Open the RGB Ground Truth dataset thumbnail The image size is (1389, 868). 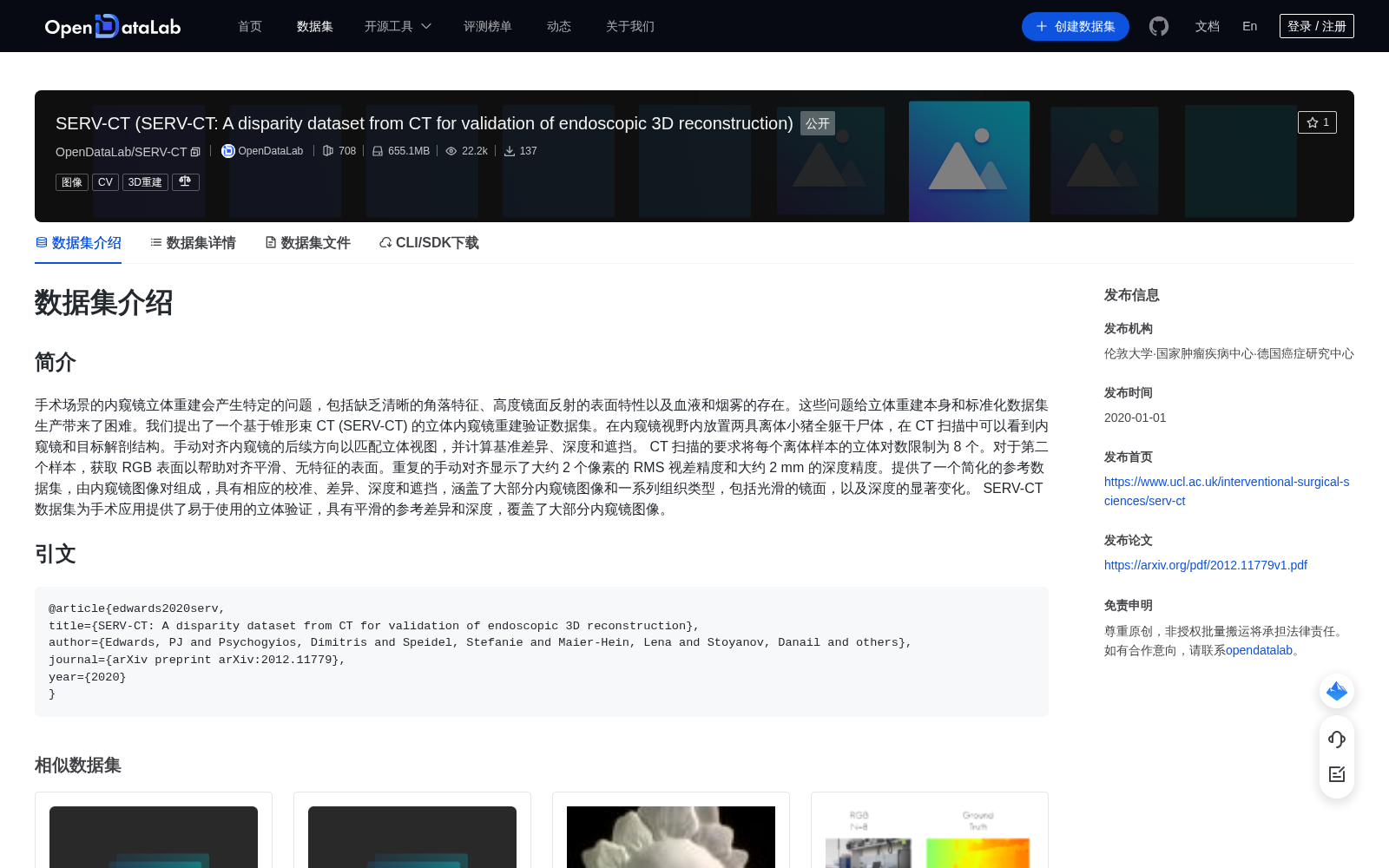click(930, 837)
